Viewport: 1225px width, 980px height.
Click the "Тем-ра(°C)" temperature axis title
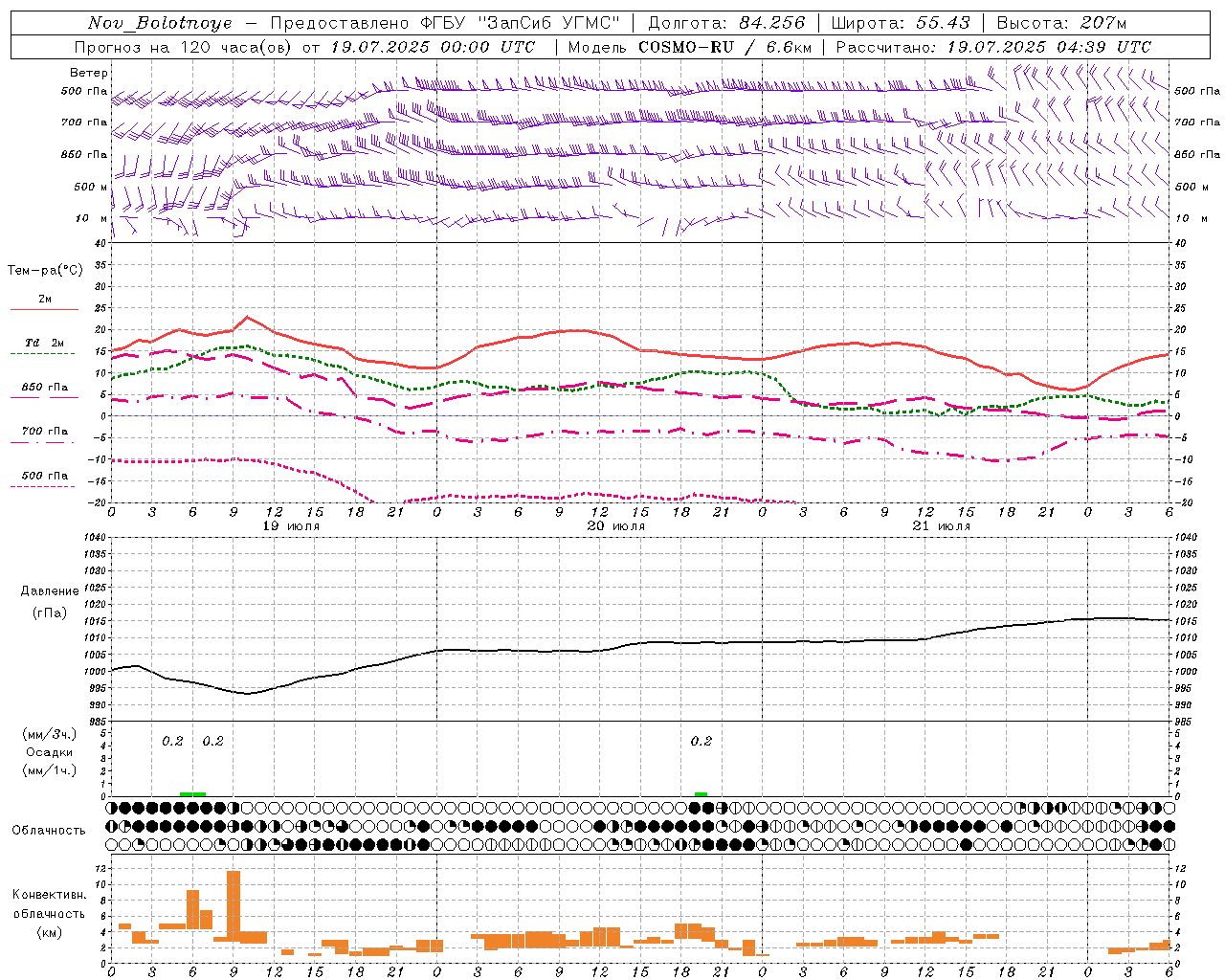point(45,271)
